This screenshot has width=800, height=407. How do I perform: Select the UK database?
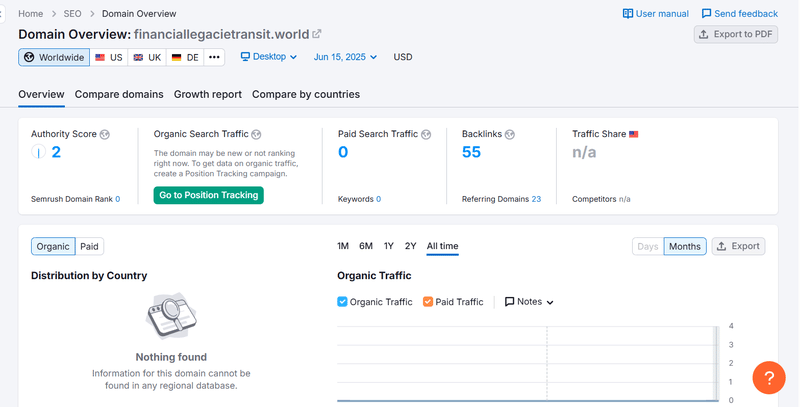point(147,57)
